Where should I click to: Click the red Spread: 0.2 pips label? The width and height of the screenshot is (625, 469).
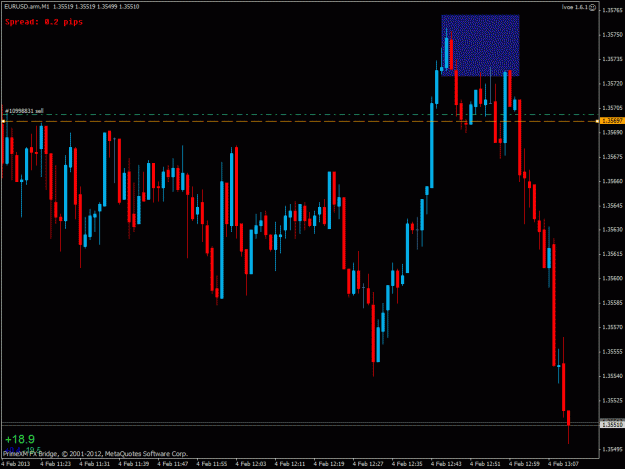coord(44,22)
